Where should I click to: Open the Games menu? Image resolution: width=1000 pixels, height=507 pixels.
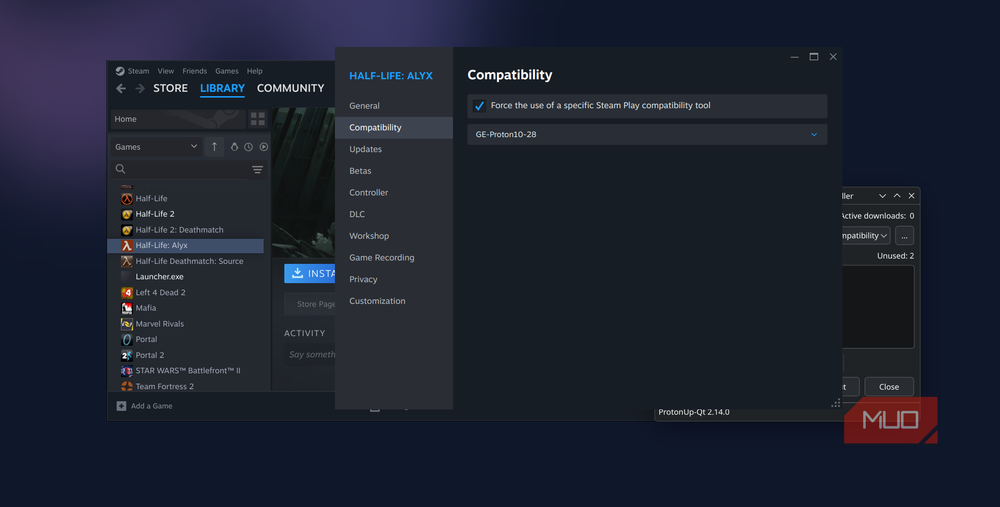227,71
